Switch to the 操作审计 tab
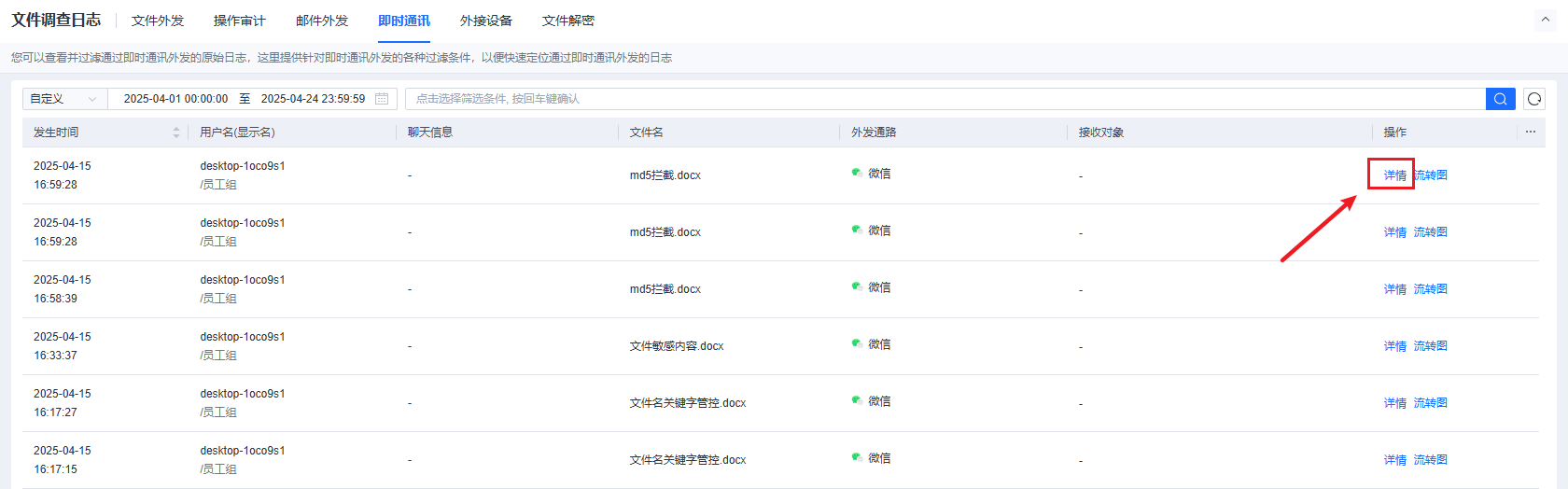 tap(239, 21)
